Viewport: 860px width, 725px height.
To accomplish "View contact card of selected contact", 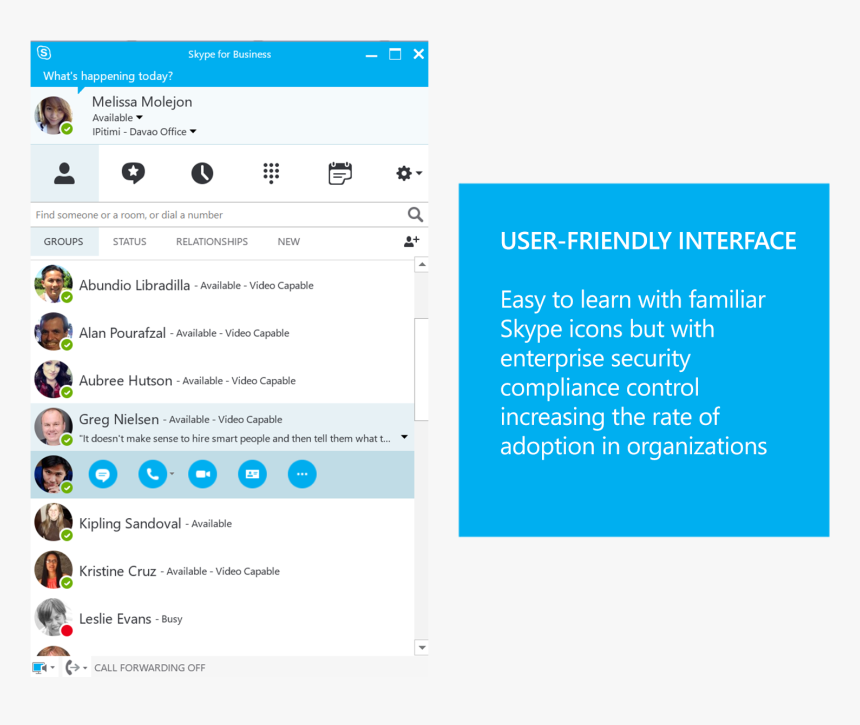I will [x=252, y=474].
